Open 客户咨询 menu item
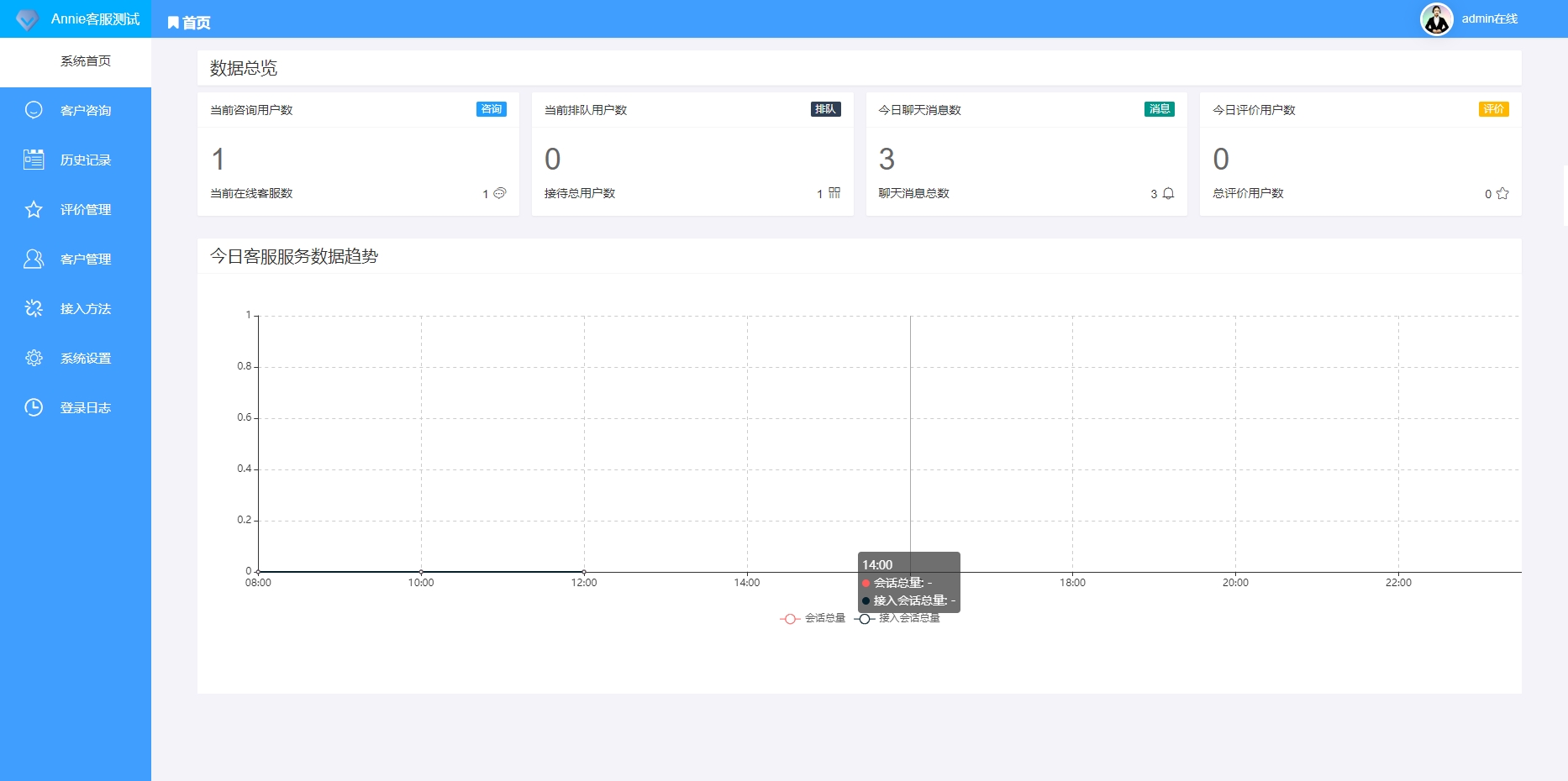 pyautogui.click(x=76, y=110)
